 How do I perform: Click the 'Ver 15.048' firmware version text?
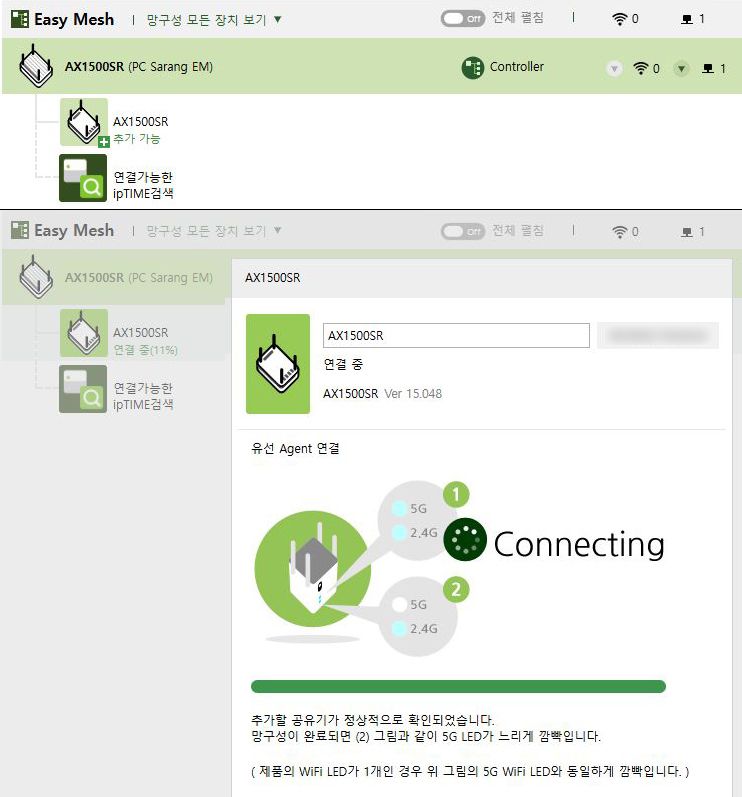point(413,394)
